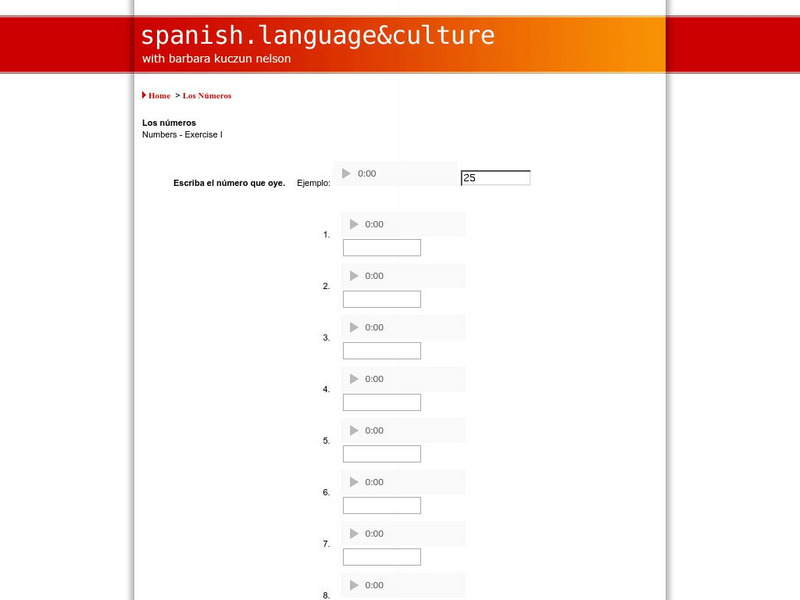Click the Ejemplo answer field containing 25
Image resolution: width=800 pixels, height=600 pixels.
pos(495,178)
